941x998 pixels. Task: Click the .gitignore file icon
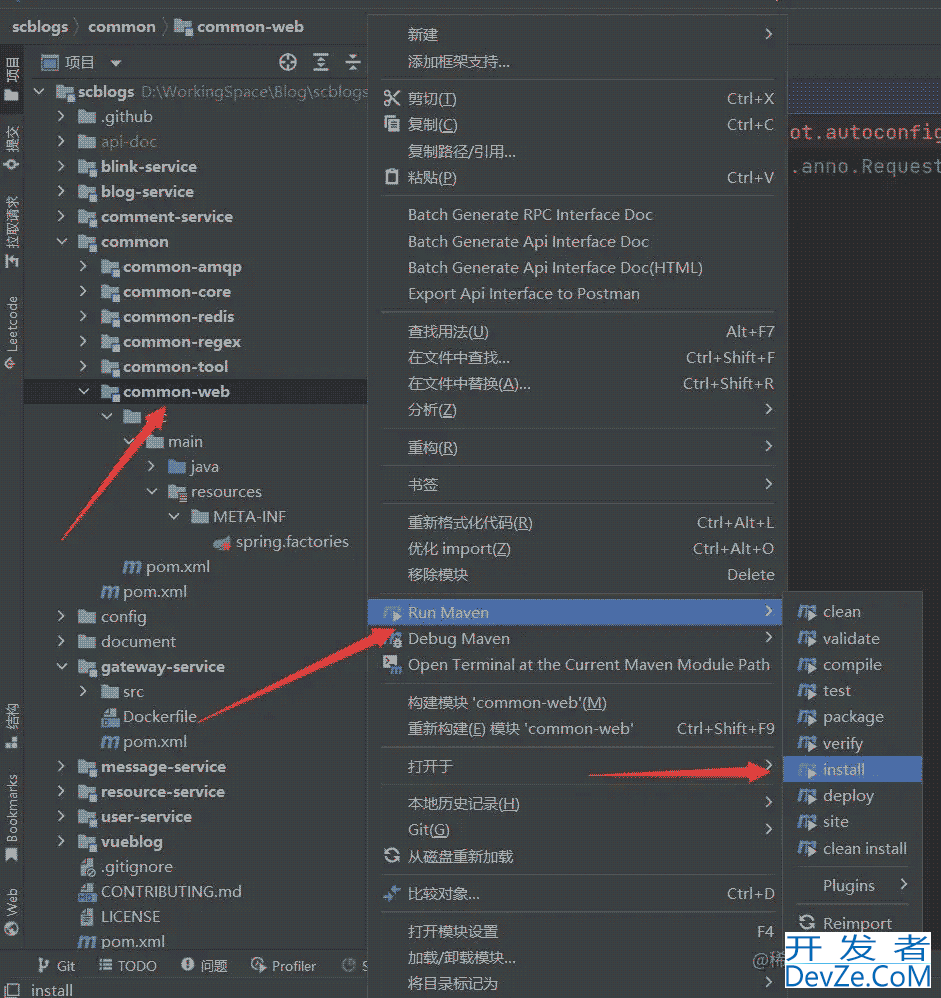coord(87,867)
